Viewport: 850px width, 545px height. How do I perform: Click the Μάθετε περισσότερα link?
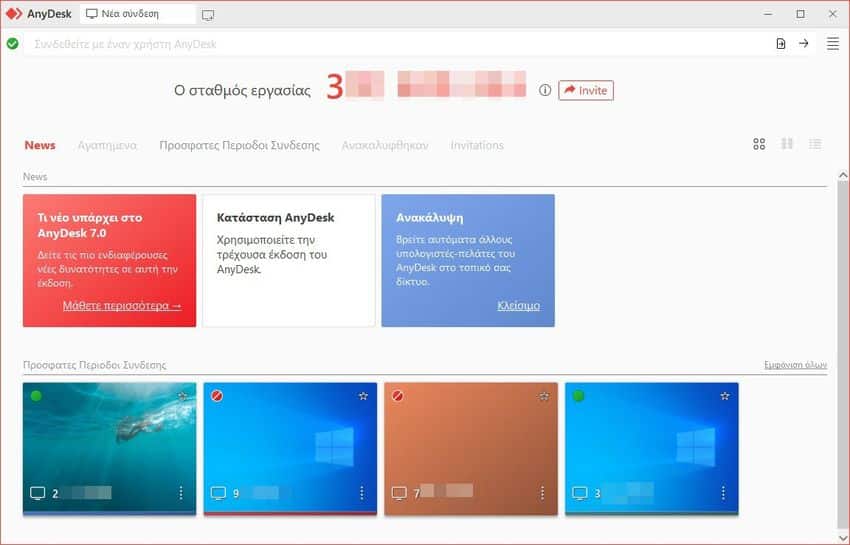[x=122, y=306]
